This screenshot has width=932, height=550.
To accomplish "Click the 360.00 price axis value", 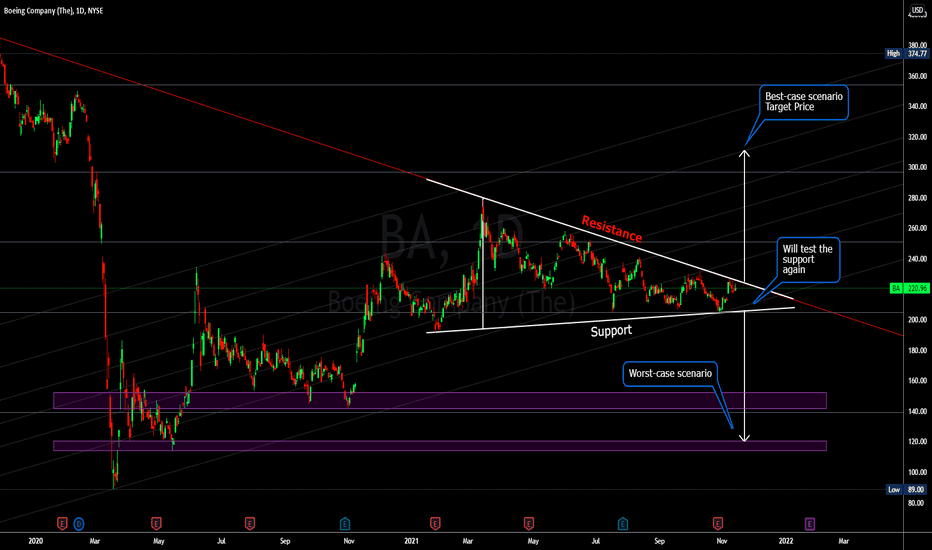I will 917,76.
